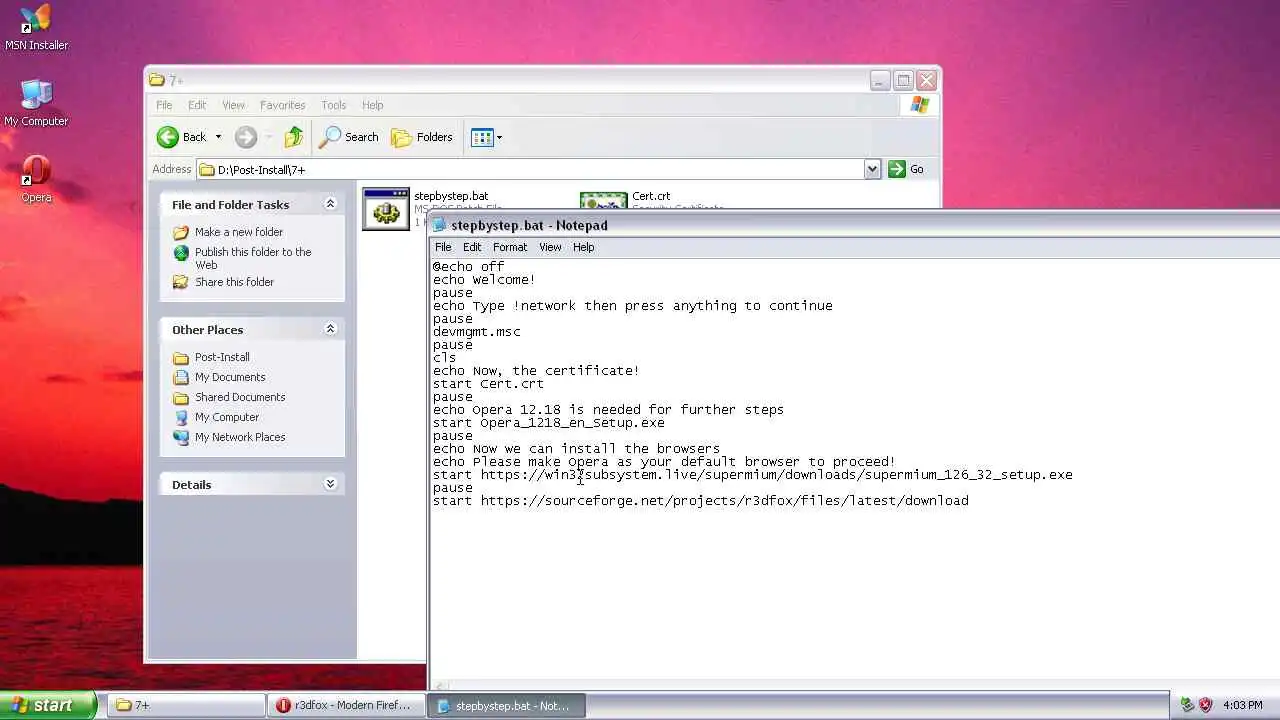
Task: Click the Windows Start button
Action: point(48,705)
